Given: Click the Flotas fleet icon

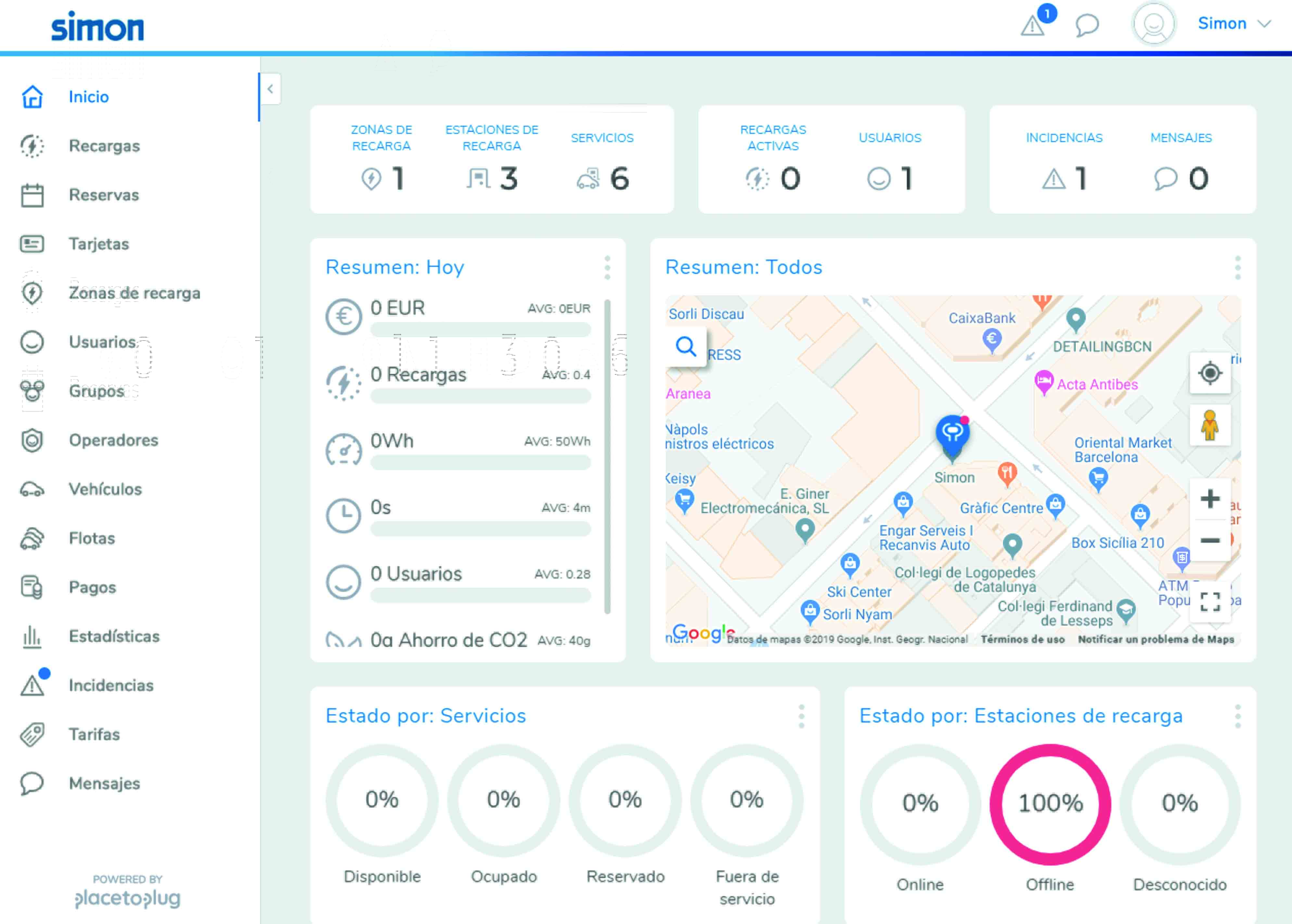Looking at the screenshot, I should click(x=32, y=538).
